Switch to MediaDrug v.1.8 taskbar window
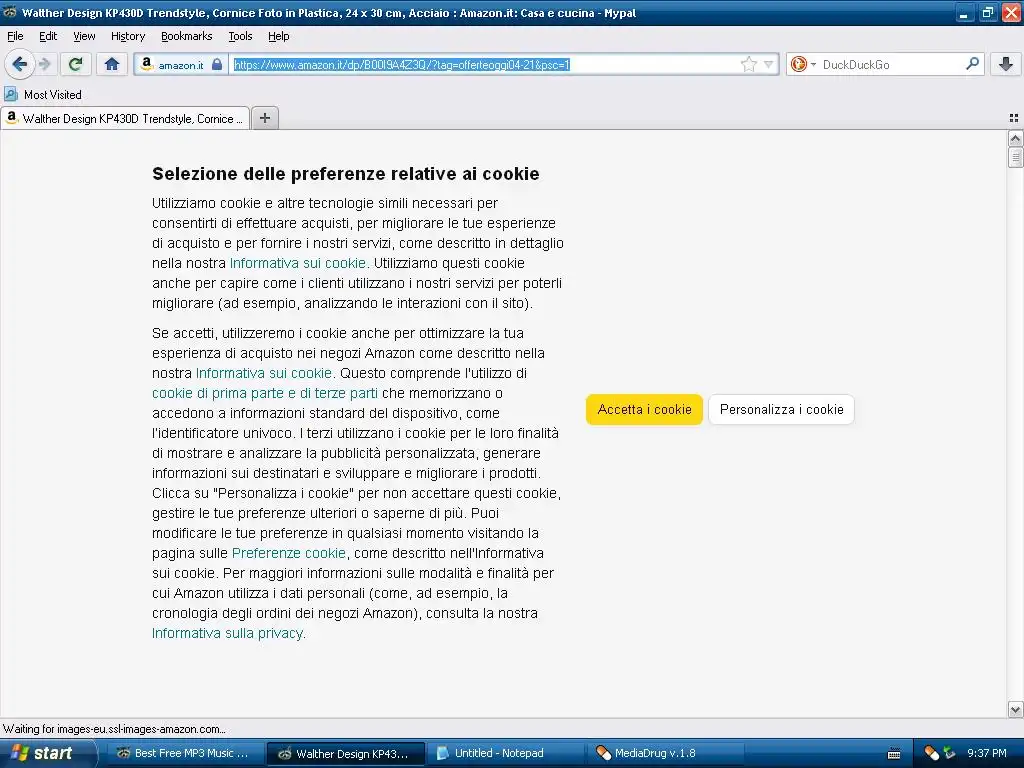The width and height of the screenshot is (1024, 768). click(665, 753)
